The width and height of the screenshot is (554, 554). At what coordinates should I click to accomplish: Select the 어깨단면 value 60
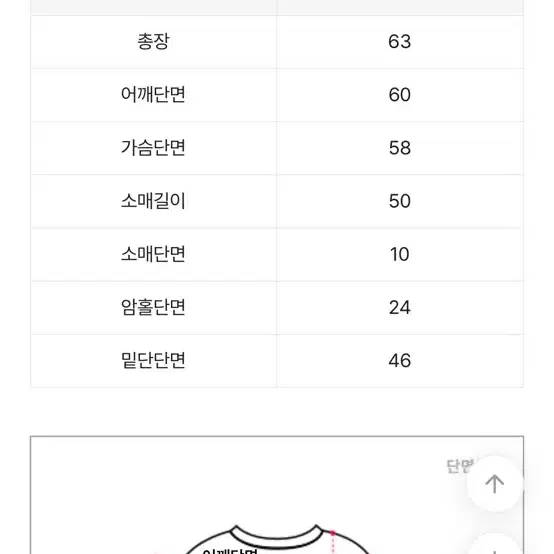click(x=400, y=95)
